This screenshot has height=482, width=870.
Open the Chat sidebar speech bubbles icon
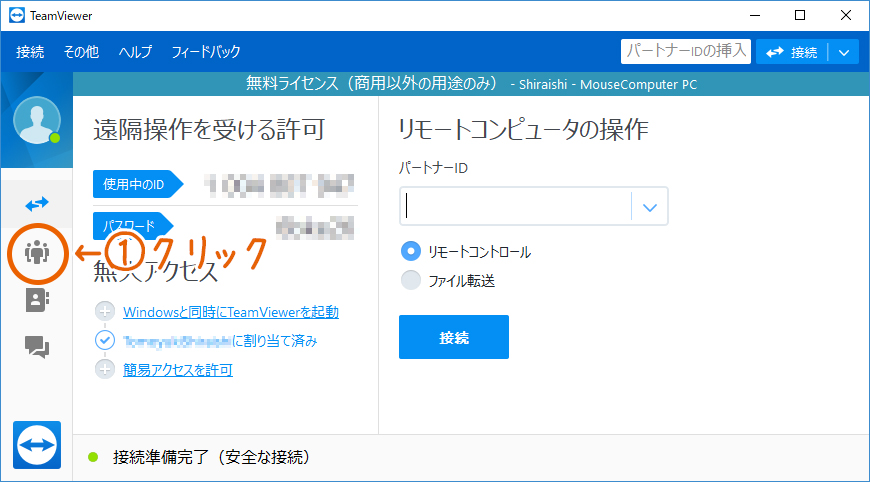(x=37, y=347)
